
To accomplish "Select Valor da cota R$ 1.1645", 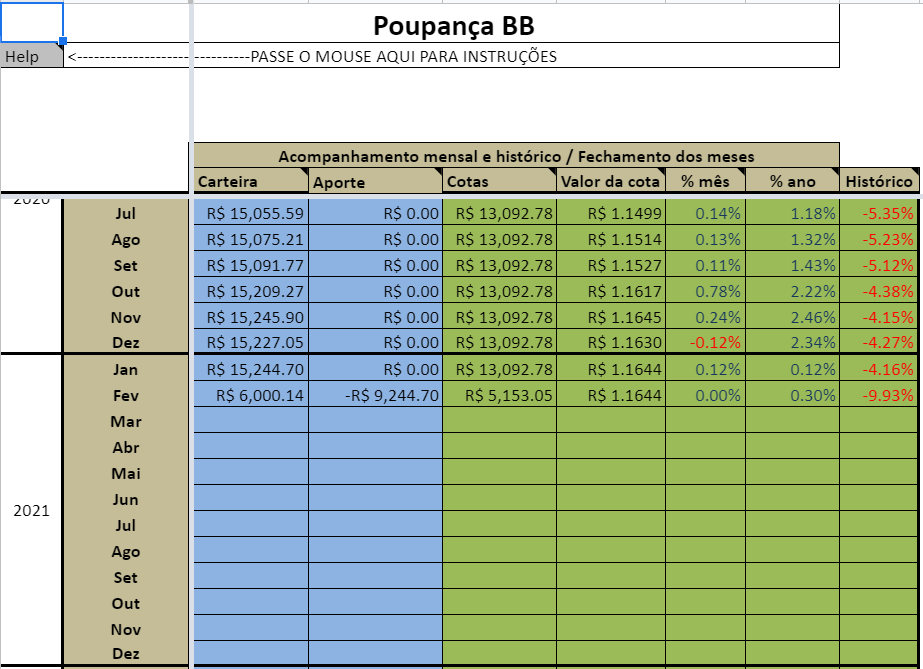I will click(x=611, y=317).
